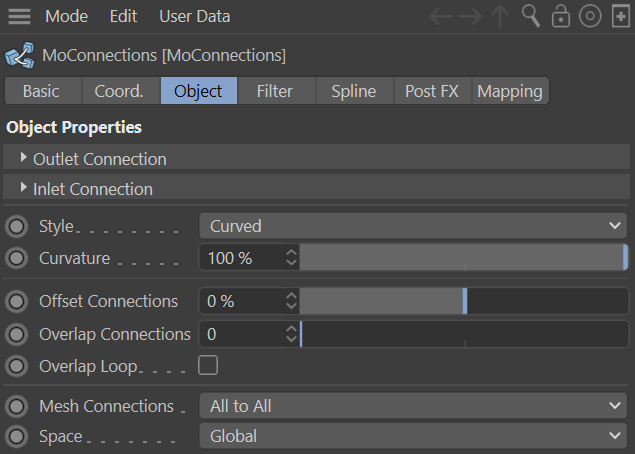Viewport: 635px width, 454px height.
Task: Click the up arrow navigation icon
Action: (501, 17)
